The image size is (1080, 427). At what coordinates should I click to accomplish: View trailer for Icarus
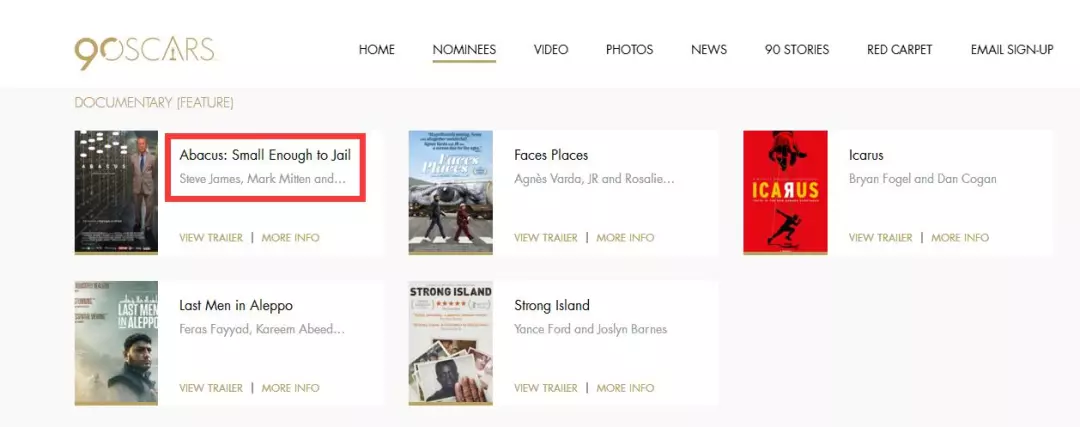(880, 238)
